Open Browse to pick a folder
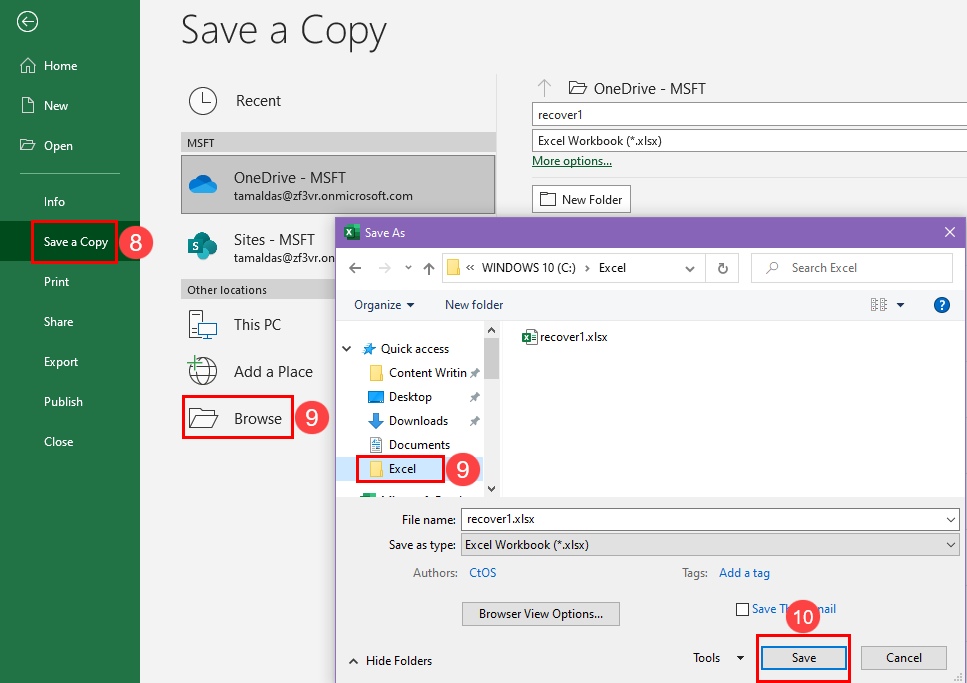Screen dimensions: 967x683 (x=238, y=418)
